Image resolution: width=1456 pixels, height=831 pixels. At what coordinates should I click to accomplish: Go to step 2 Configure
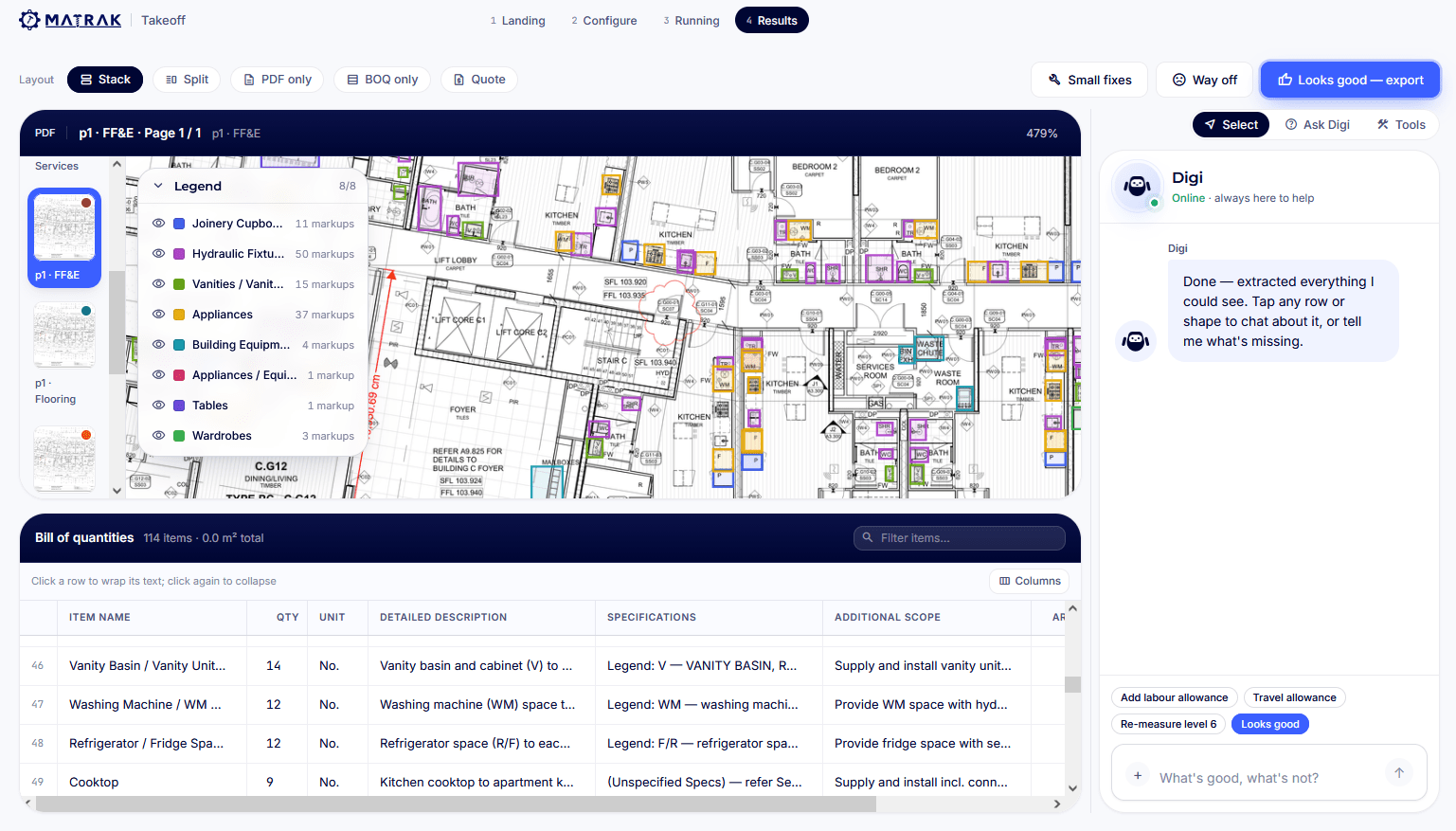[604, 21]
